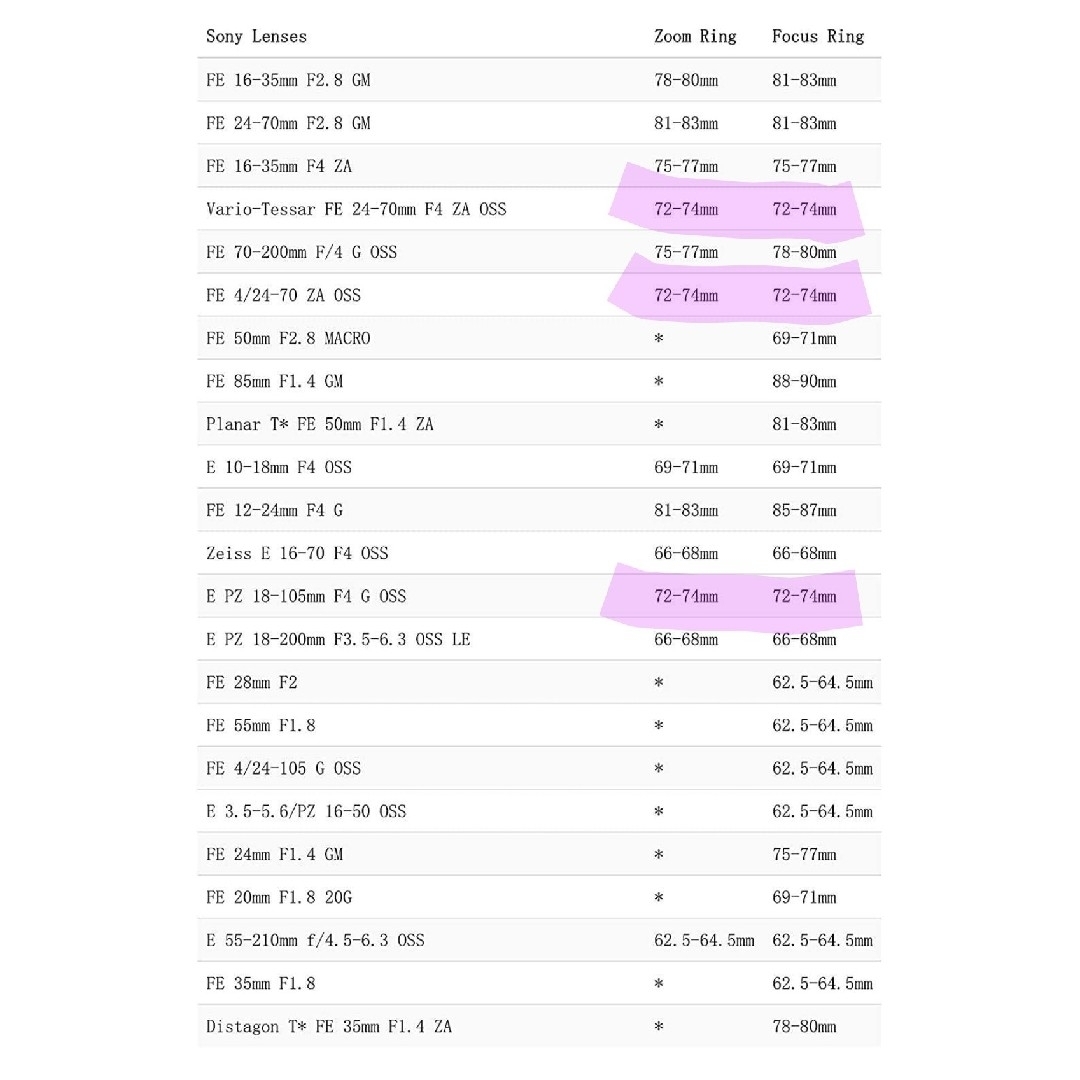Select Zeiss E 16-70 F4 OSS lens name
The width and height of the screenshot is (1080, 1080).
tap(297, 553)
